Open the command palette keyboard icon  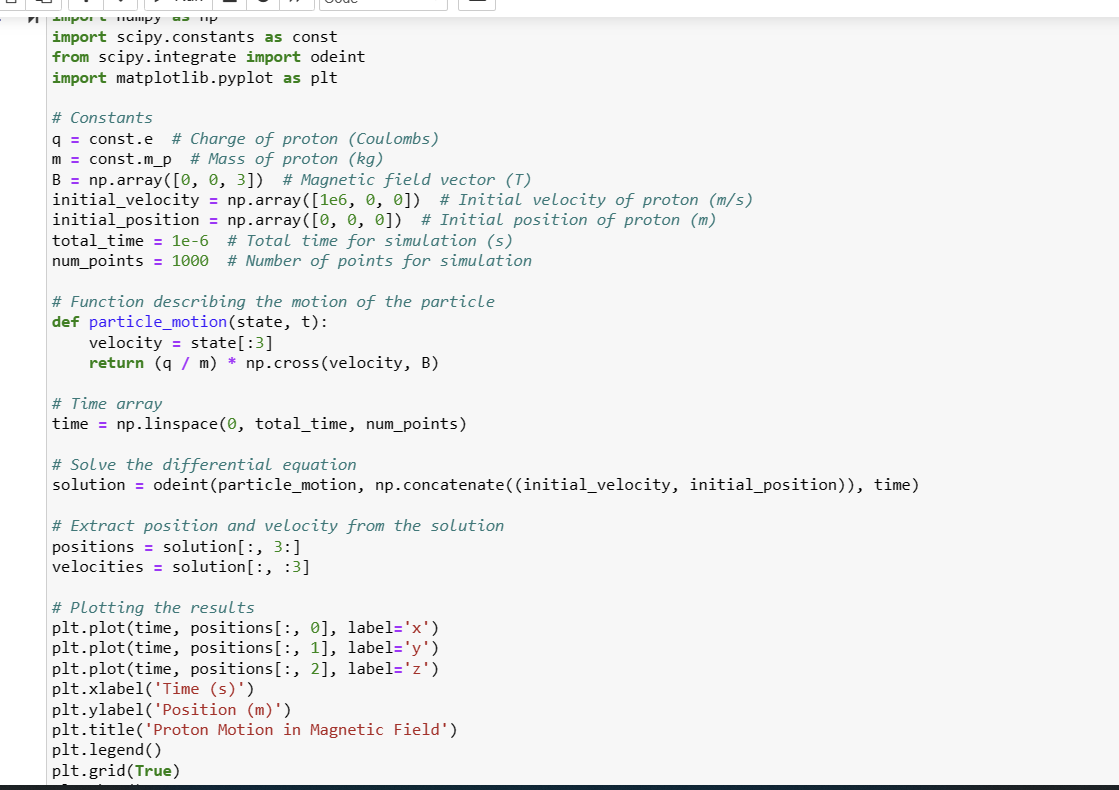[477, 4]
